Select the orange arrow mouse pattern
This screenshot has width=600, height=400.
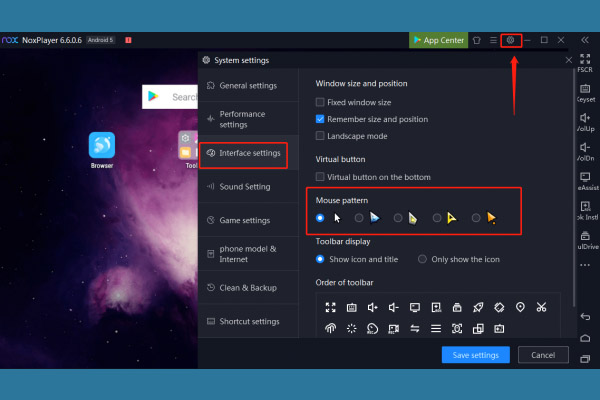(476, 218)
